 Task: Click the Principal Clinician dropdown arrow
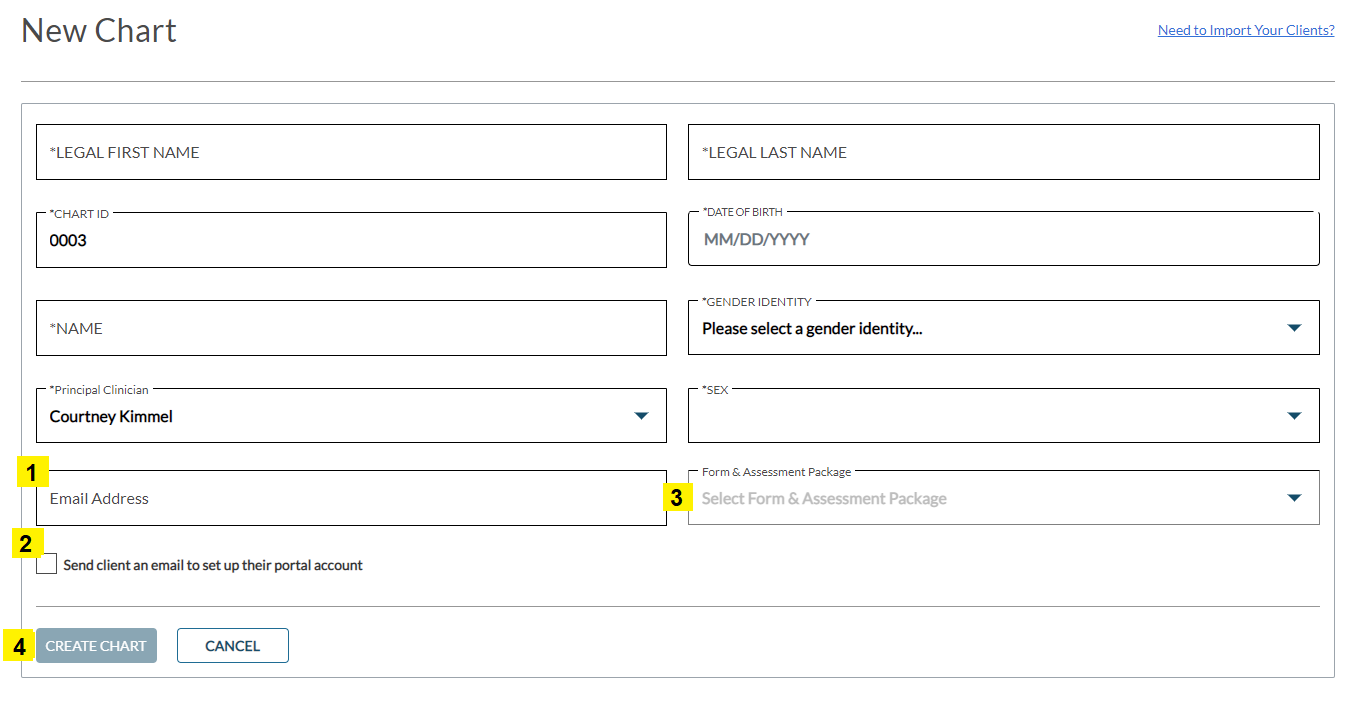pos(641,416)
